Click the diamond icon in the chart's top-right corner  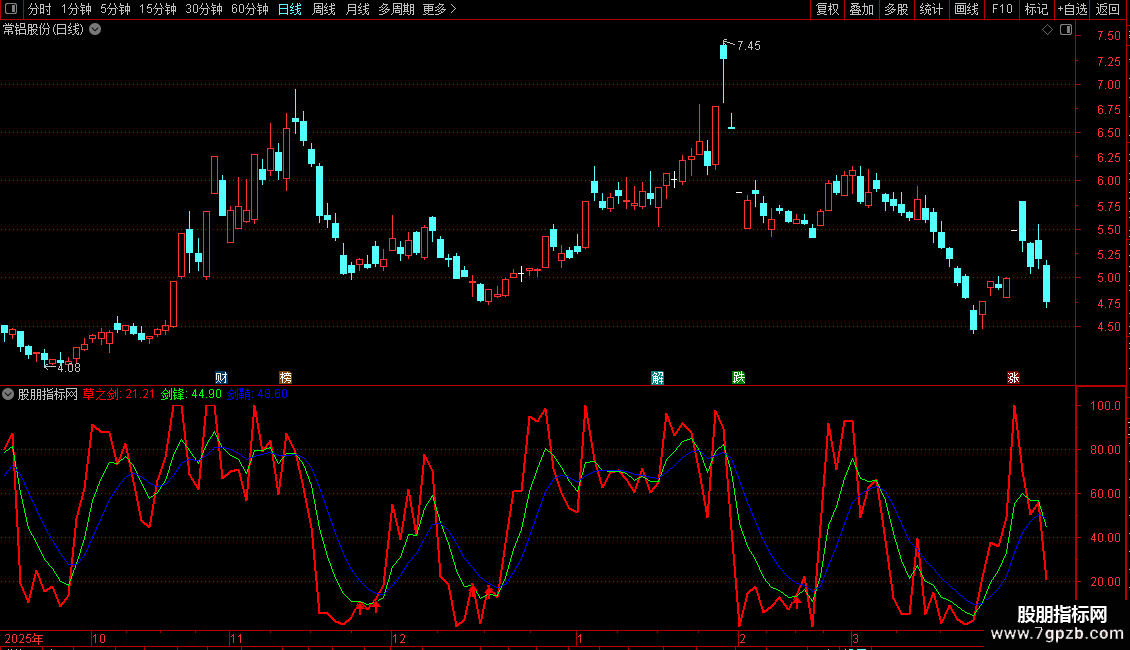click(x=1048, y=30)
